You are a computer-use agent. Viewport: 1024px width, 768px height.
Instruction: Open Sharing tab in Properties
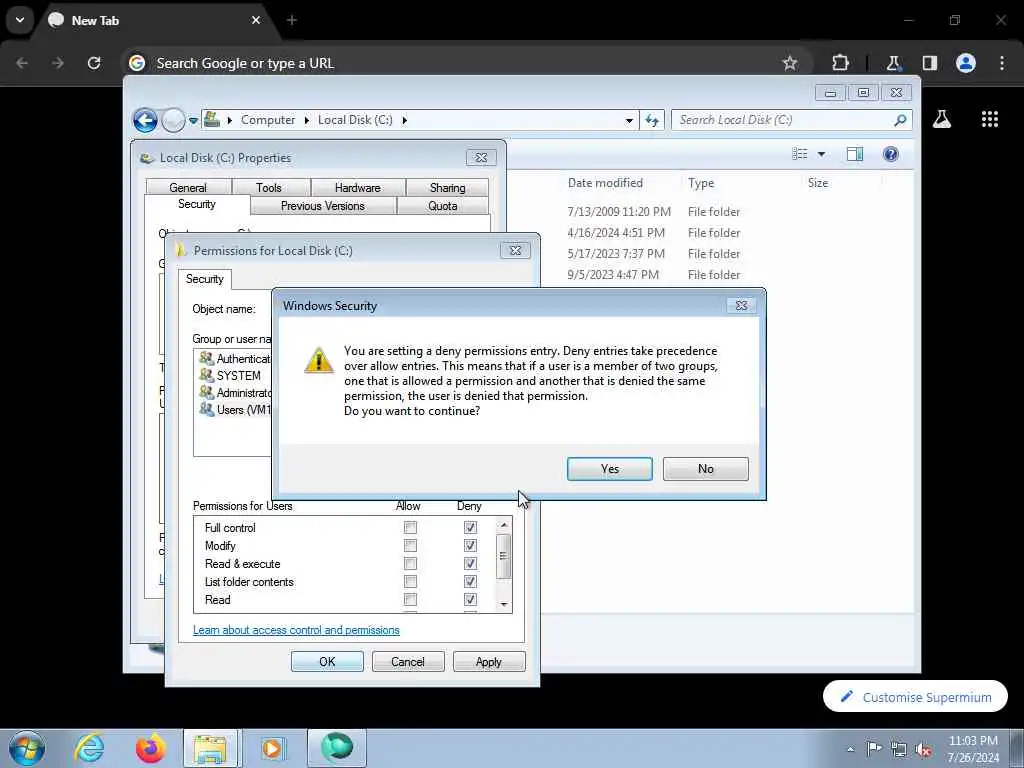pos(447,188)
